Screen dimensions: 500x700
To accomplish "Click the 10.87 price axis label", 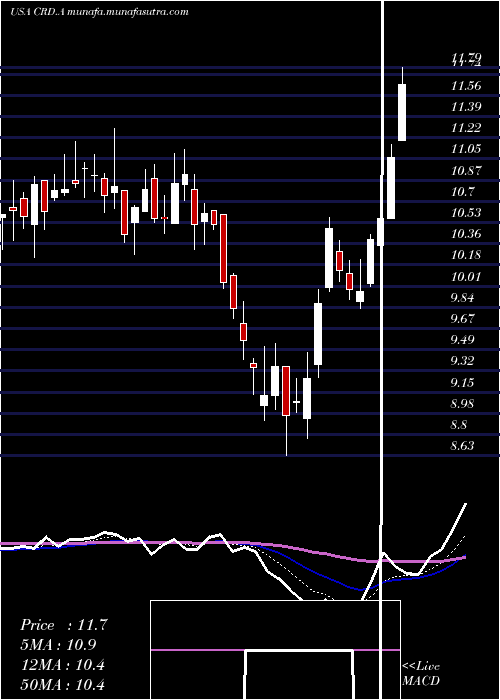I will coord(466,170).
